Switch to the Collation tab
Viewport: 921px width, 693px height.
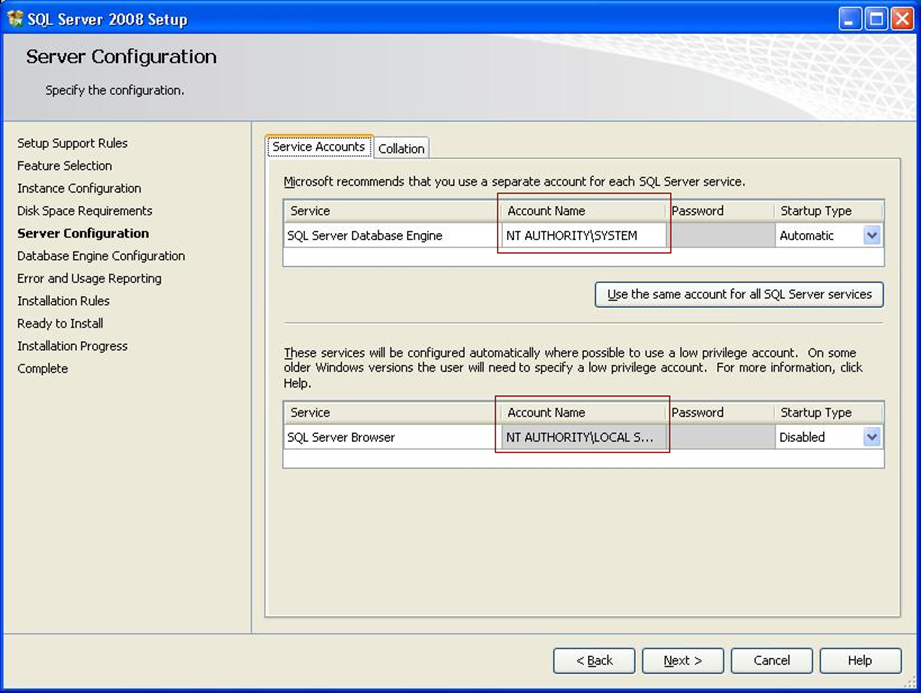(401, 147)
